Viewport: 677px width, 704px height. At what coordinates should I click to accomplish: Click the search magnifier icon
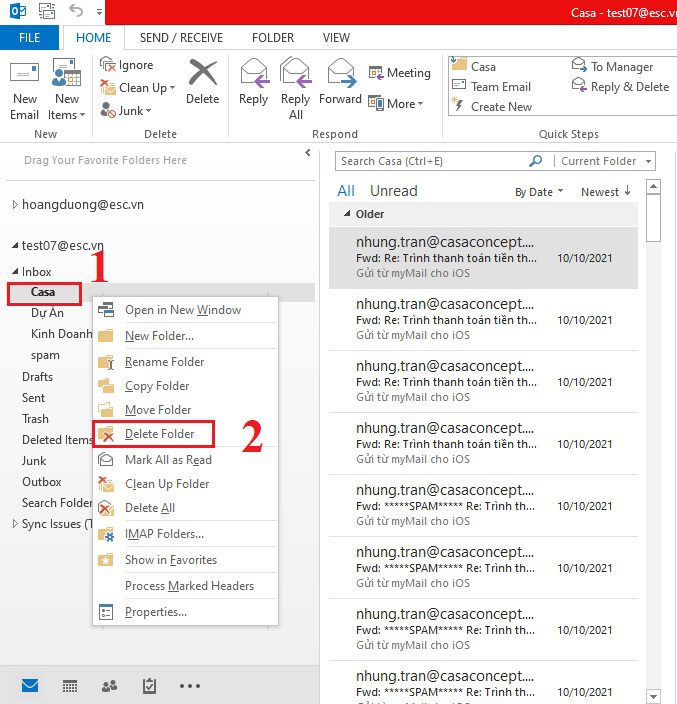pos(536,161)
